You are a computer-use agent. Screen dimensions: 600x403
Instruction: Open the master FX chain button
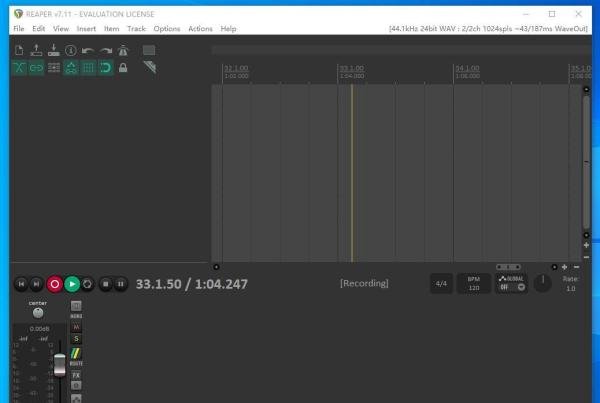click(76, 375)
